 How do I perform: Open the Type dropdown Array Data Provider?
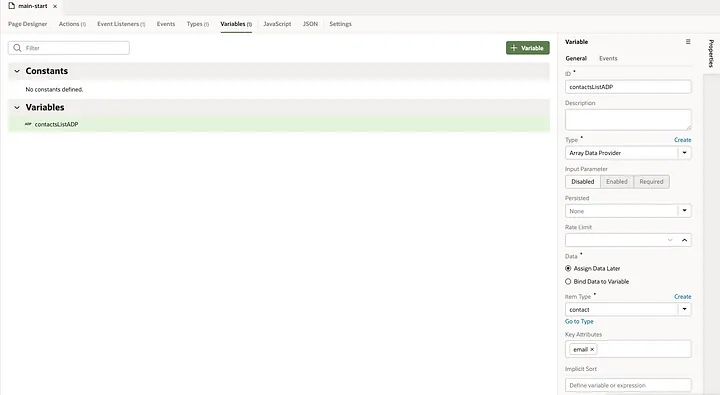coord(628,153)
